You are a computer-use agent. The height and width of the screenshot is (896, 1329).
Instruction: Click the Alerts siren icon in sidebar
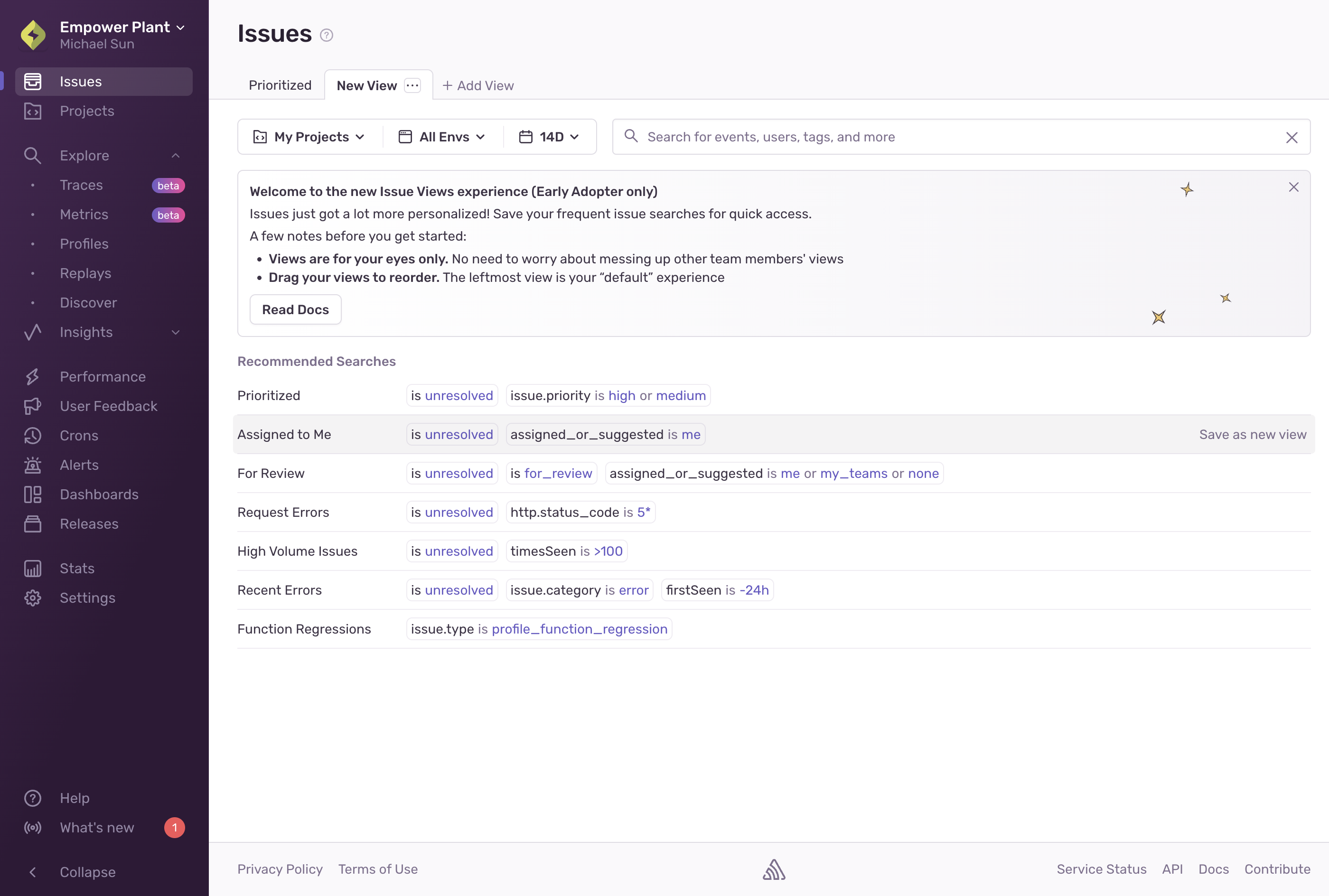click(33, 465)
